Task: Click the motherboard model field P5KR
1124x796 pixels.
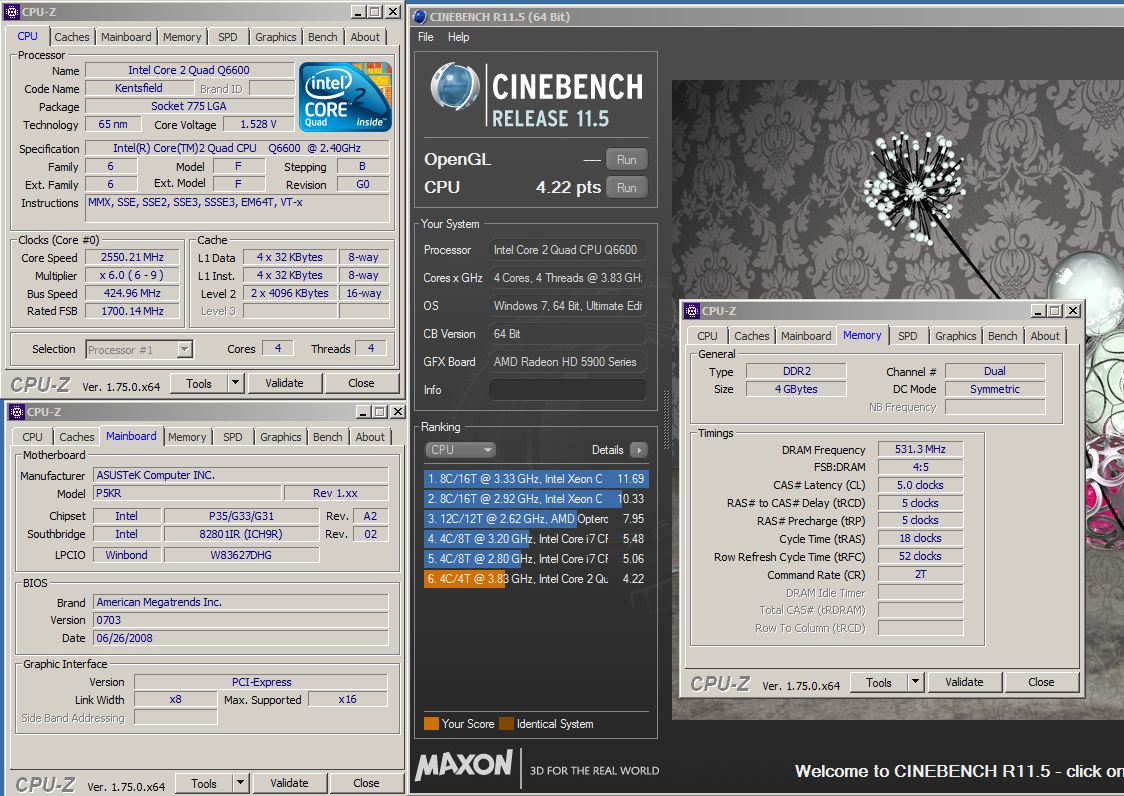Action: 187,493
